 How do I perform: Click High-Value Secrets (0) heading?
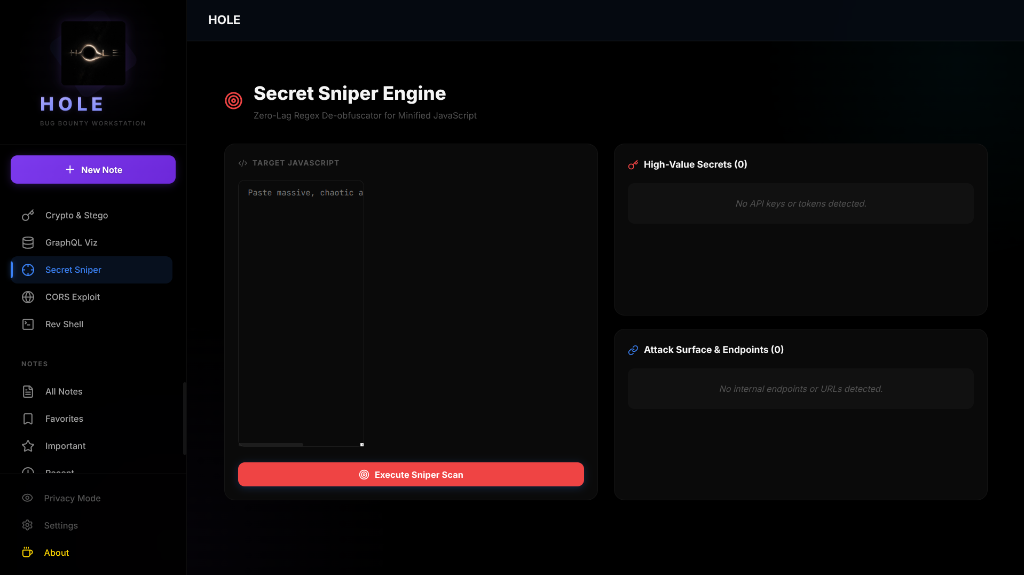pyautogui.click(x=695, y=165)
